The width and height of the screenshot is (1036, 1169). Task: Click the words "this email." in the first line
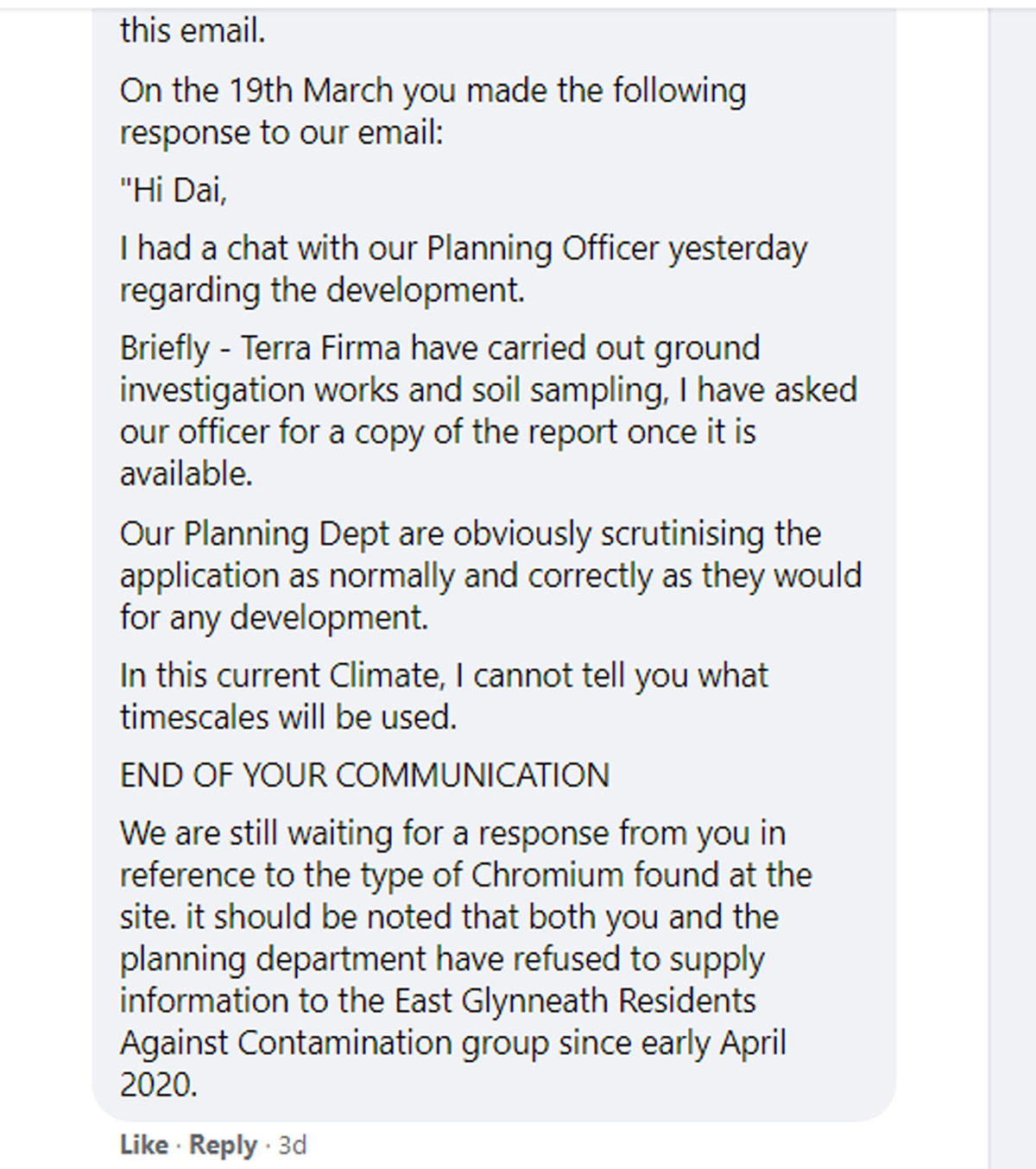point(193,31)
